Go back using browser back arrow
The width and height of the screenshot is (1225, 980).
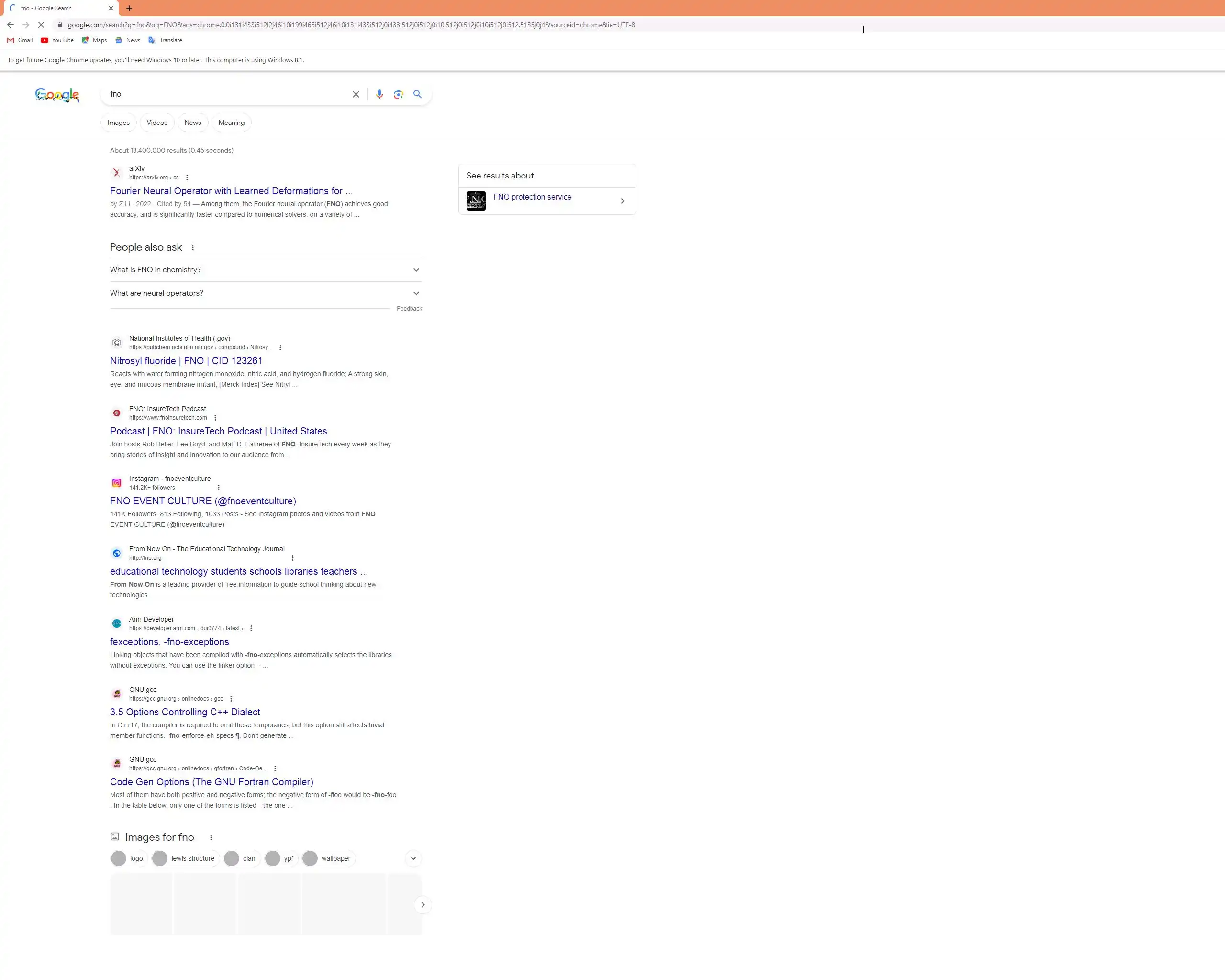(x=10, y=25)
